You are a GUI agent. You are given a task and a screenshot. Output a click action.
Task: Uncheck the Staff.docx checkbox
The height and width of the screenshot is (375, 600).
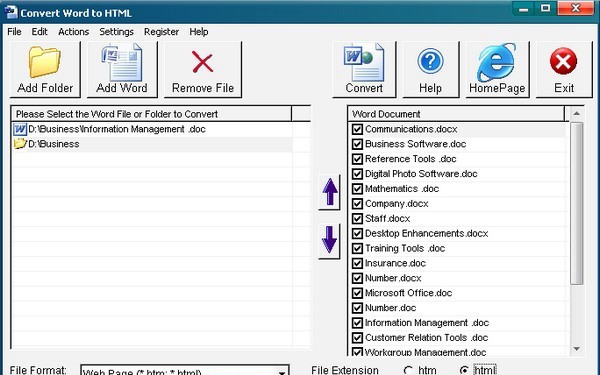(x=357, y=218)
